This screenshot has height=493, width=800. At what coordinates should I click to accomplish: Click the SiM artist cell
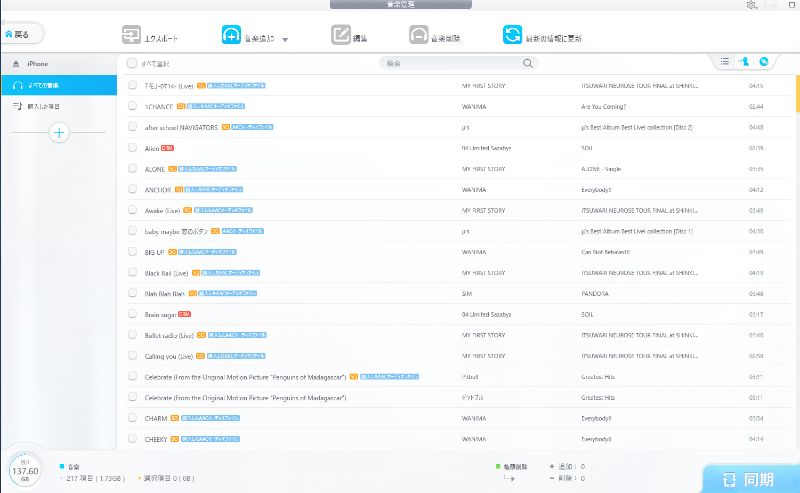(466, 293)
